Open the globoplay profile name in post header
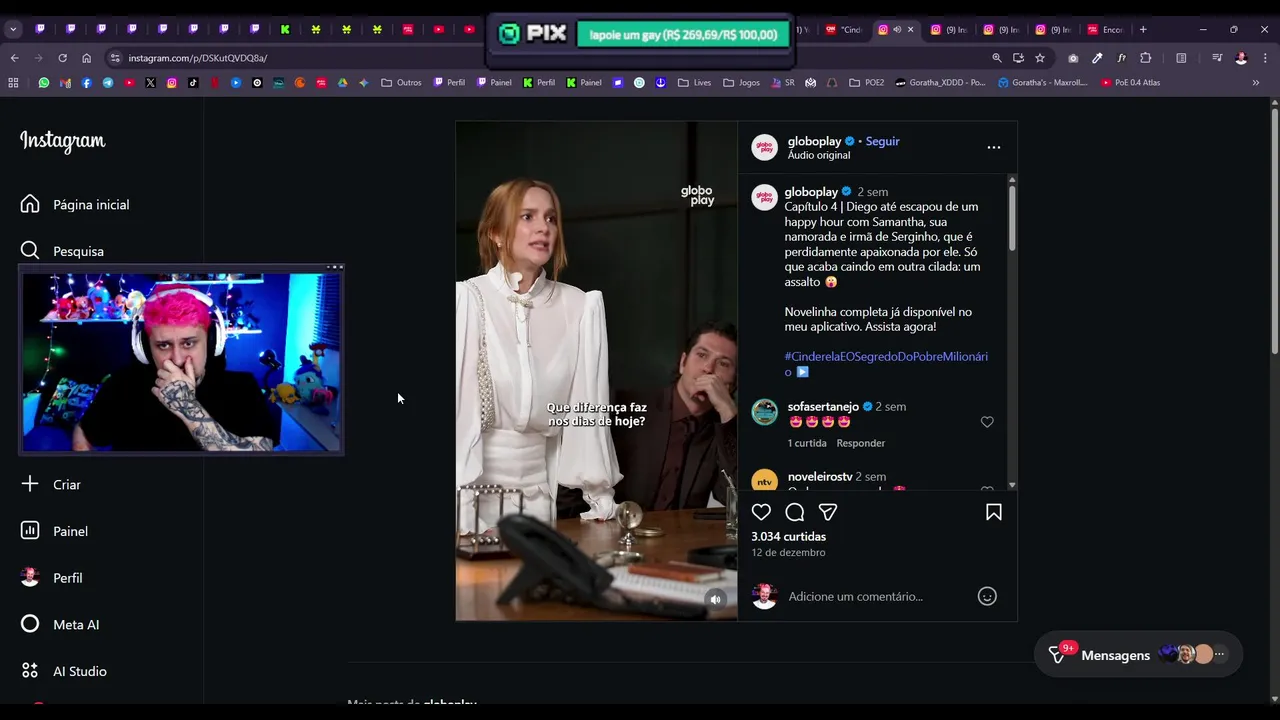This screenshot has width=1280, height=720. click(814, 141)
